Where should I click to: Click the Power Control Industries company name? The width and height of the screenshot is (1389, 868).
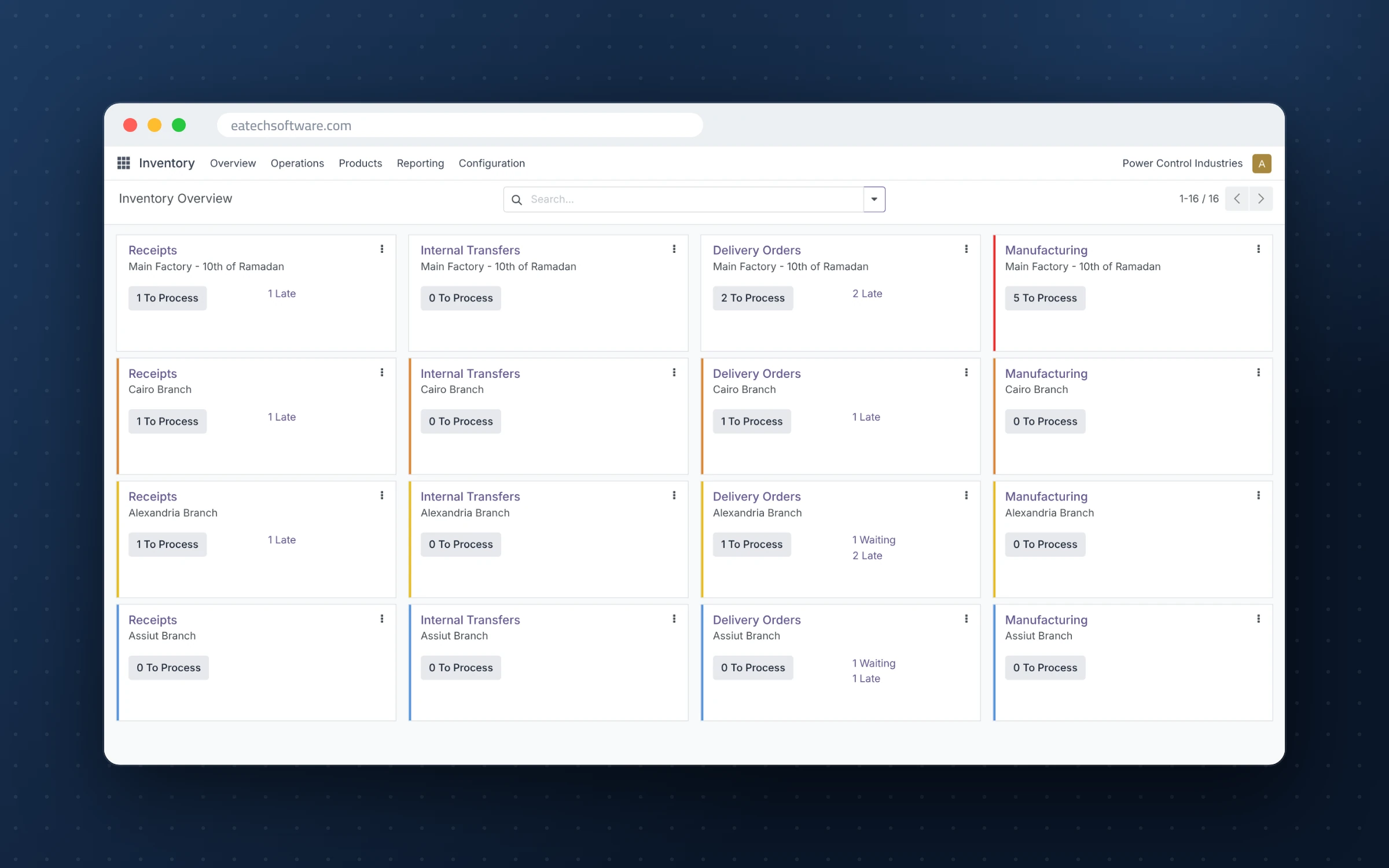(x=1182, y=164)
